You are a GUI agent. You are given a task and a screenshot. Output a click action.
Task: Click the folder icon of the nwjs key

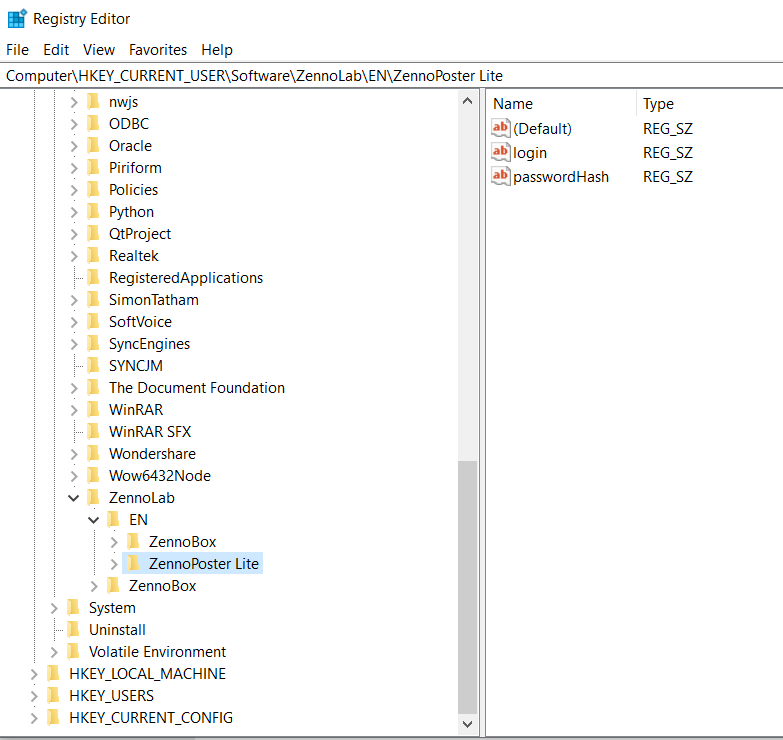93,101
